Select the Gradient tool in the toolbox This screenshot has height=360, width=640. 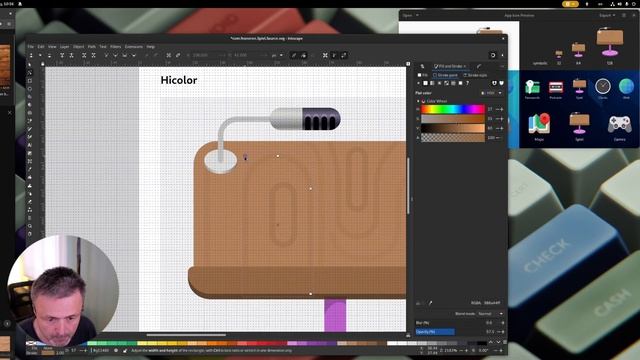pos(30,153)
